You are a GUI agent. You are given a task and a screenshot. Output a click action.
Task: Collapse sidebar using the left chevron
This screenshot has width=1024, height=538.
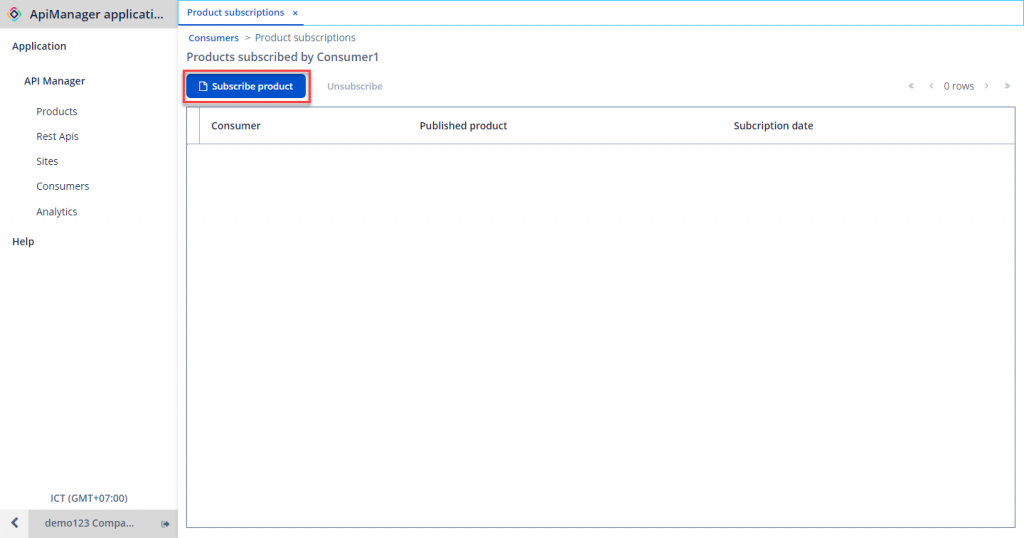(15, 524)
